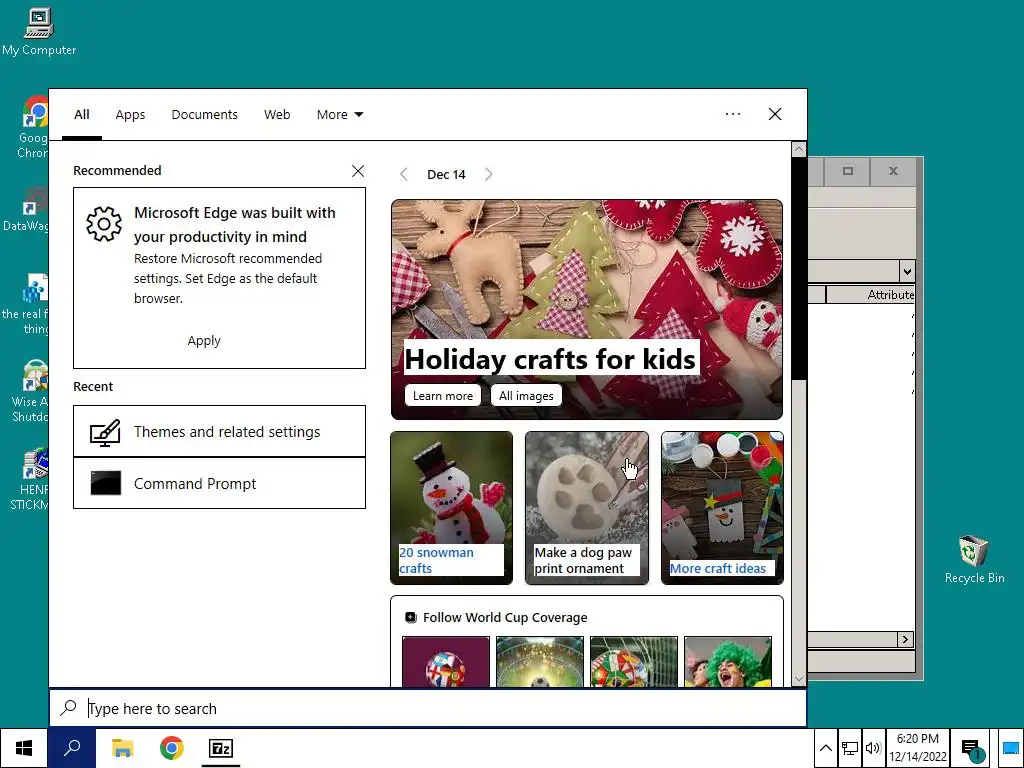Screen dimensions: 1024x768
Task: Click Learn more on holiday crafts
Action: point(443,395)
